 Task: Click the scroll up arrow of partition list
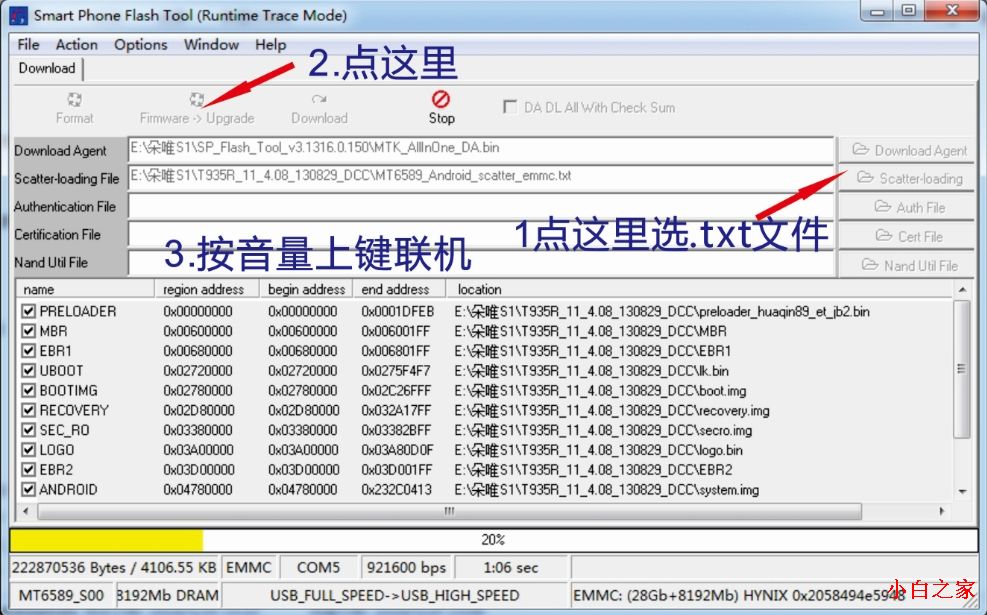tap(962, 290)
